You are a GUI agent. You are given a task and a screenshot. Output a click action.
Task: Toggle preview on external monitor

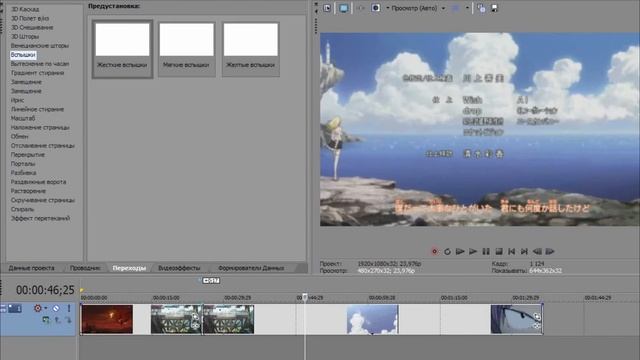(344, 8)
